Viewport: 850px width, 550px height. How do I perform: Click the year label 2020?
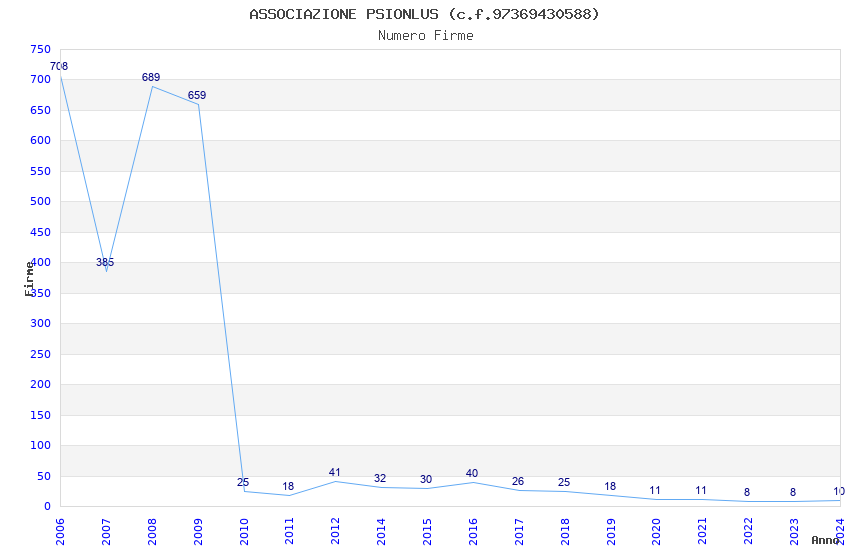tap(657, 532)
